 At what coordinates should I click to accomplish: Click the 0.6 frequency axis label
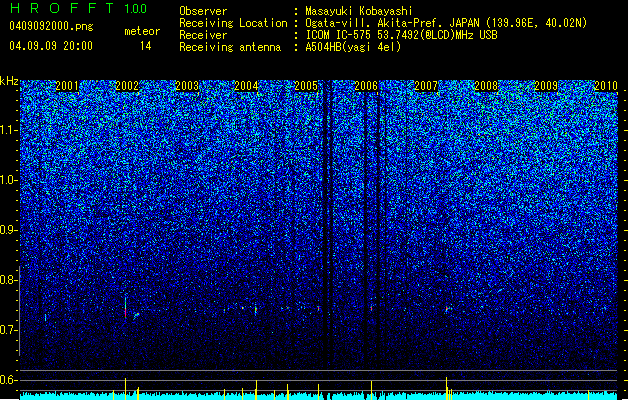(x=8, y=380)
